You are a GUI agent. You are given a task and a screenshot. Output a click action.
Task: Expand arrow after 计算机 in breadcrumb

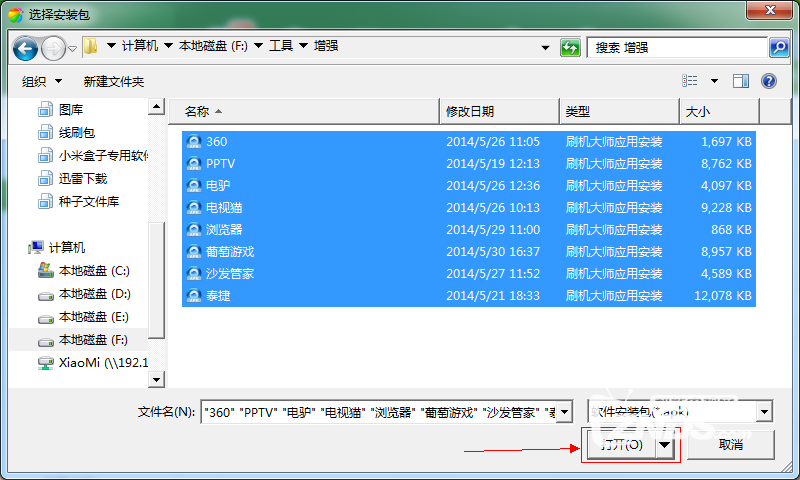(168, 46)
